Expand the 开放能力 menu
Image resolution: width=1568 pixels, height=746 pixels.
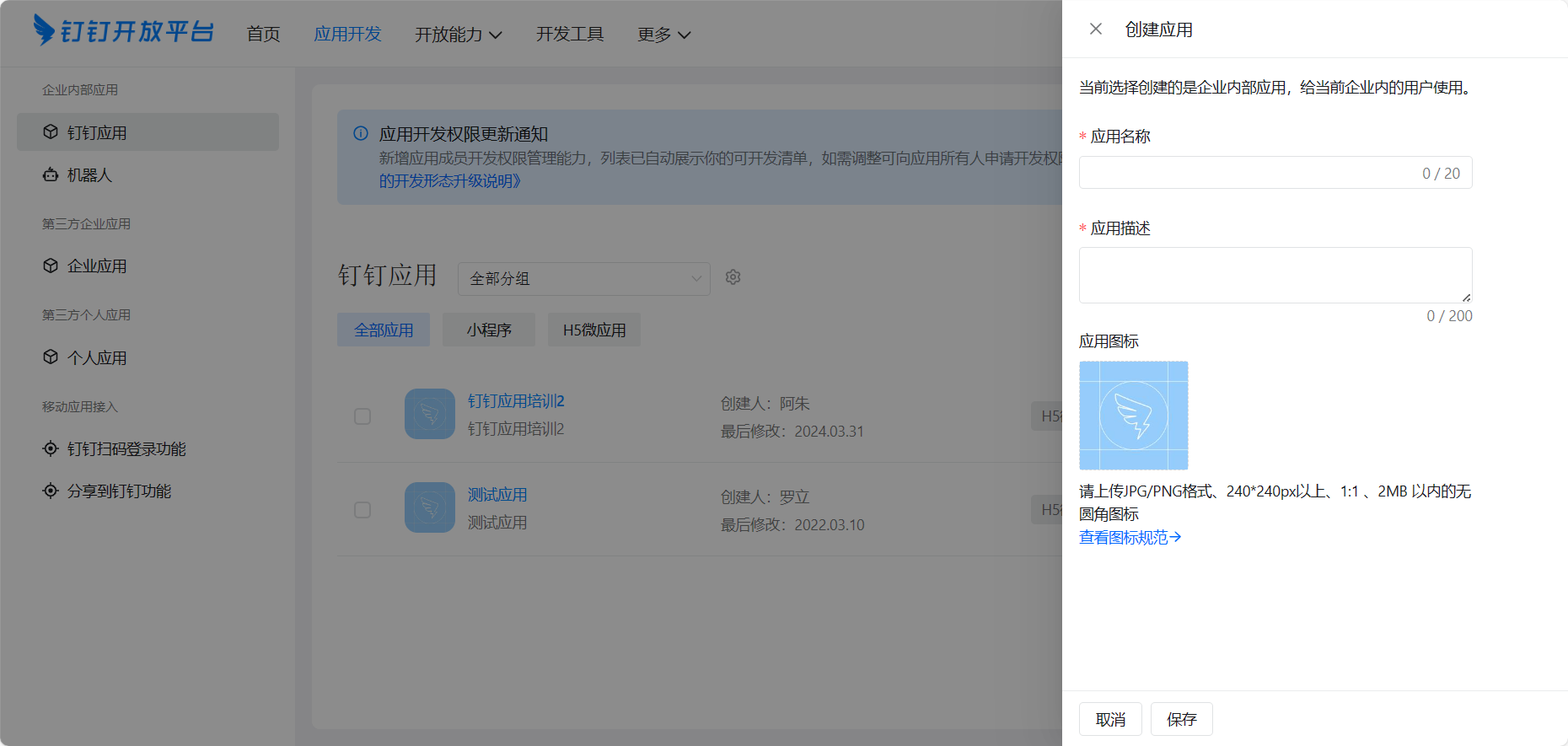(459, 35)
